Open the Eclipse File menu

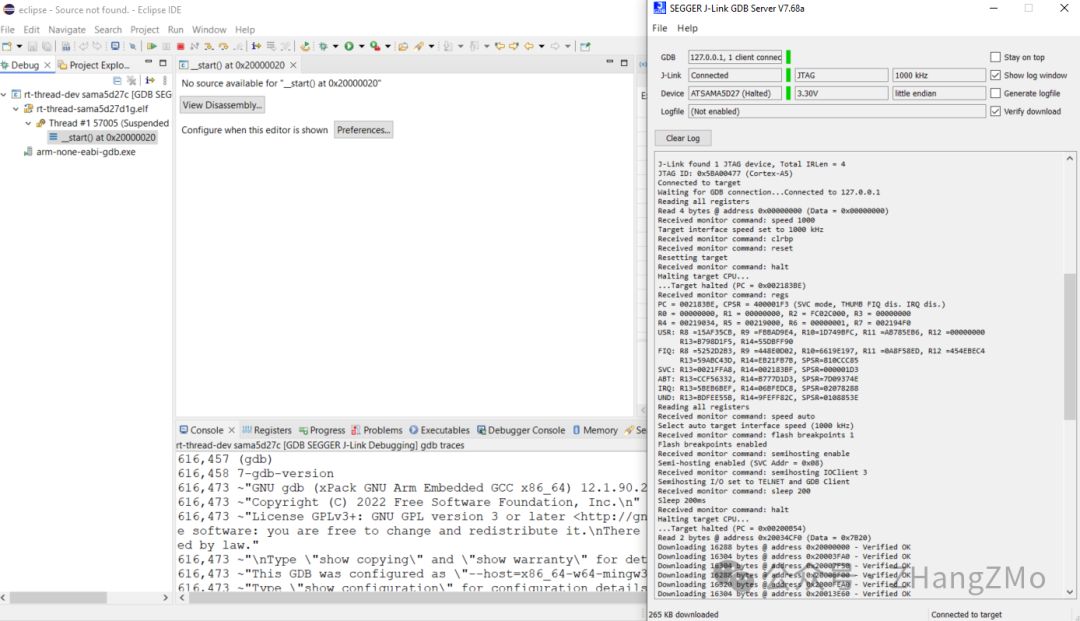pyautogui.click(x=8, y=30)
